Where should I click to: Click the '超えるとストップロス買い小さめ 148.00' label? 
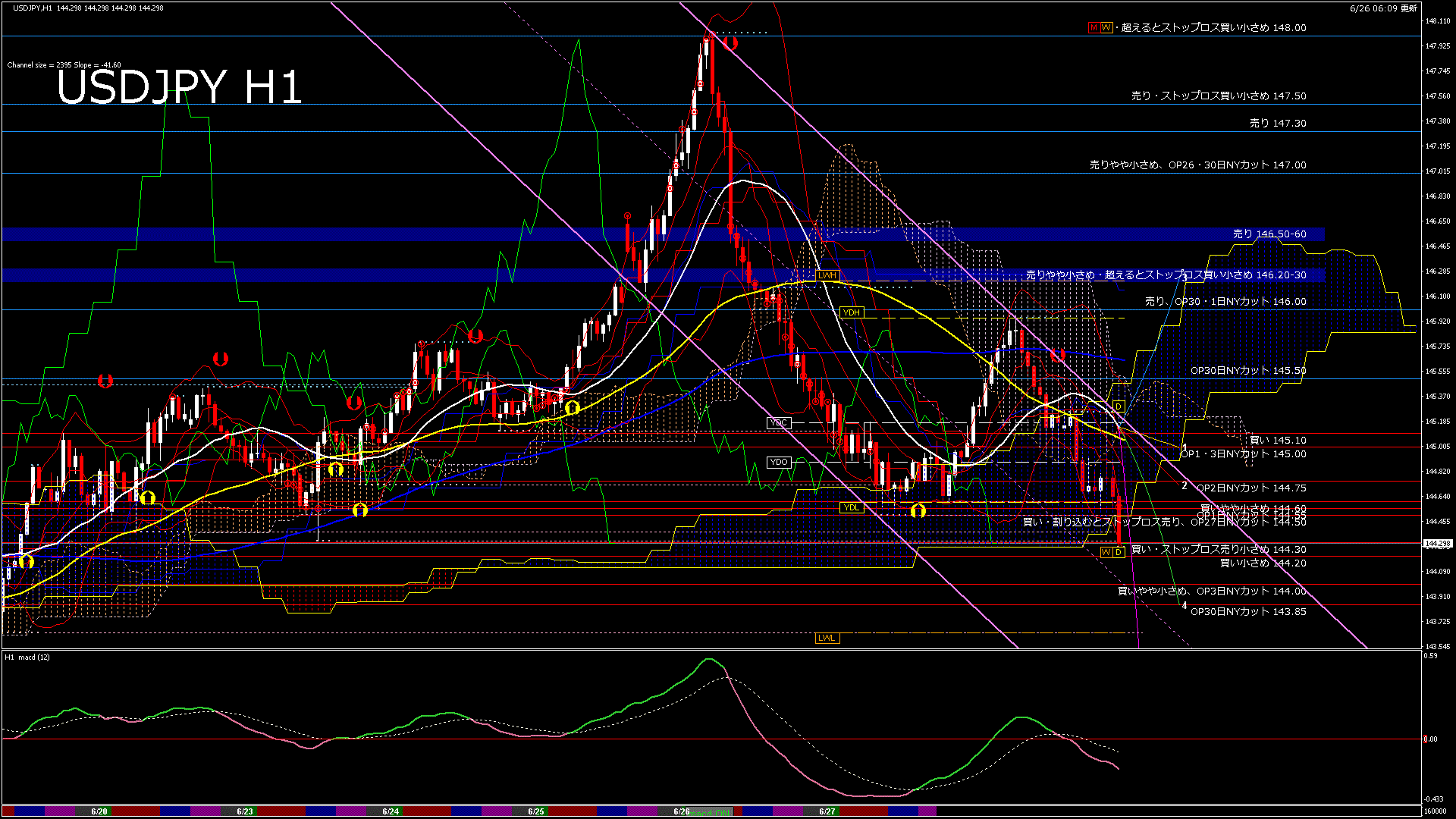[x=1213, y=27]
